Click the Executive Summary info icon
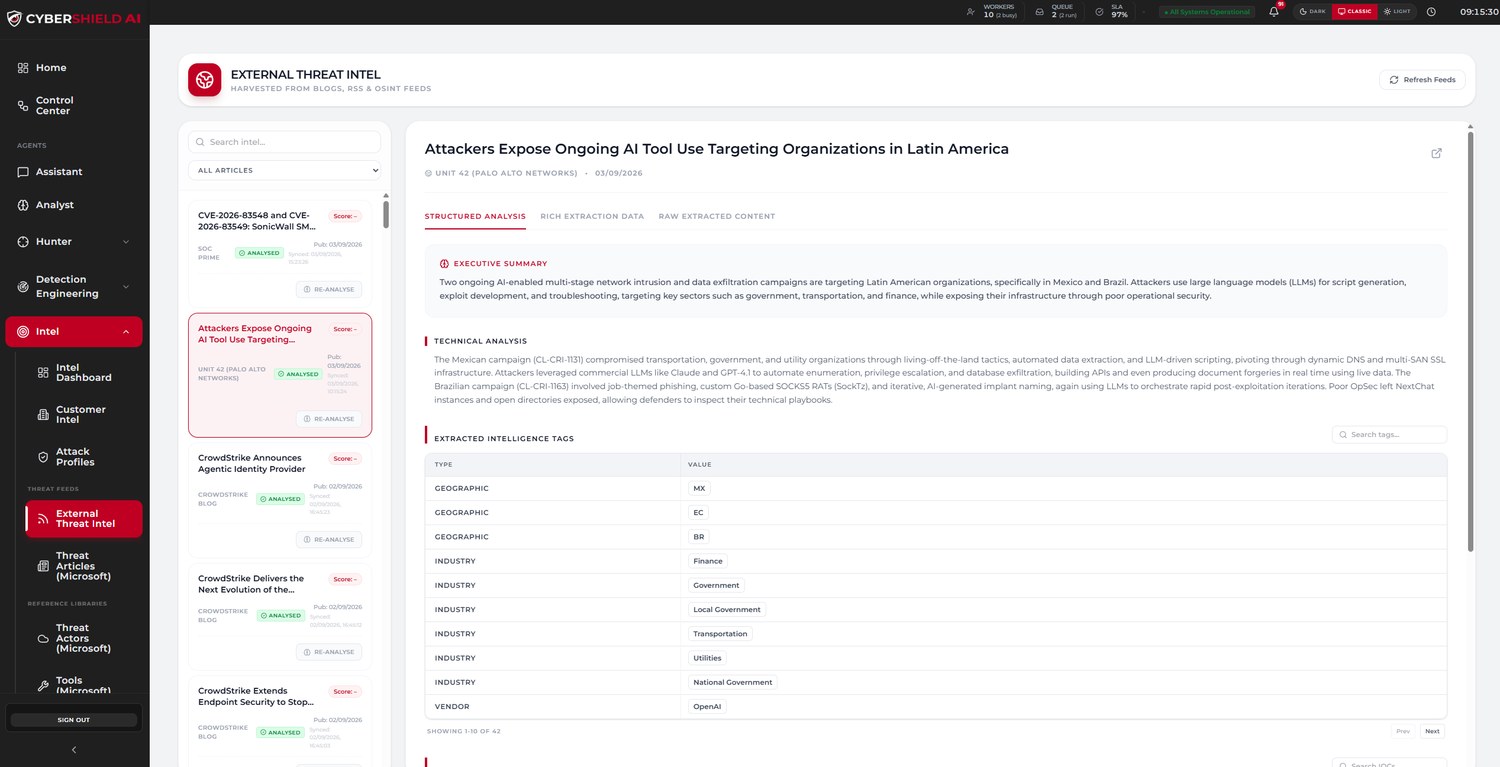 (444, 264)
